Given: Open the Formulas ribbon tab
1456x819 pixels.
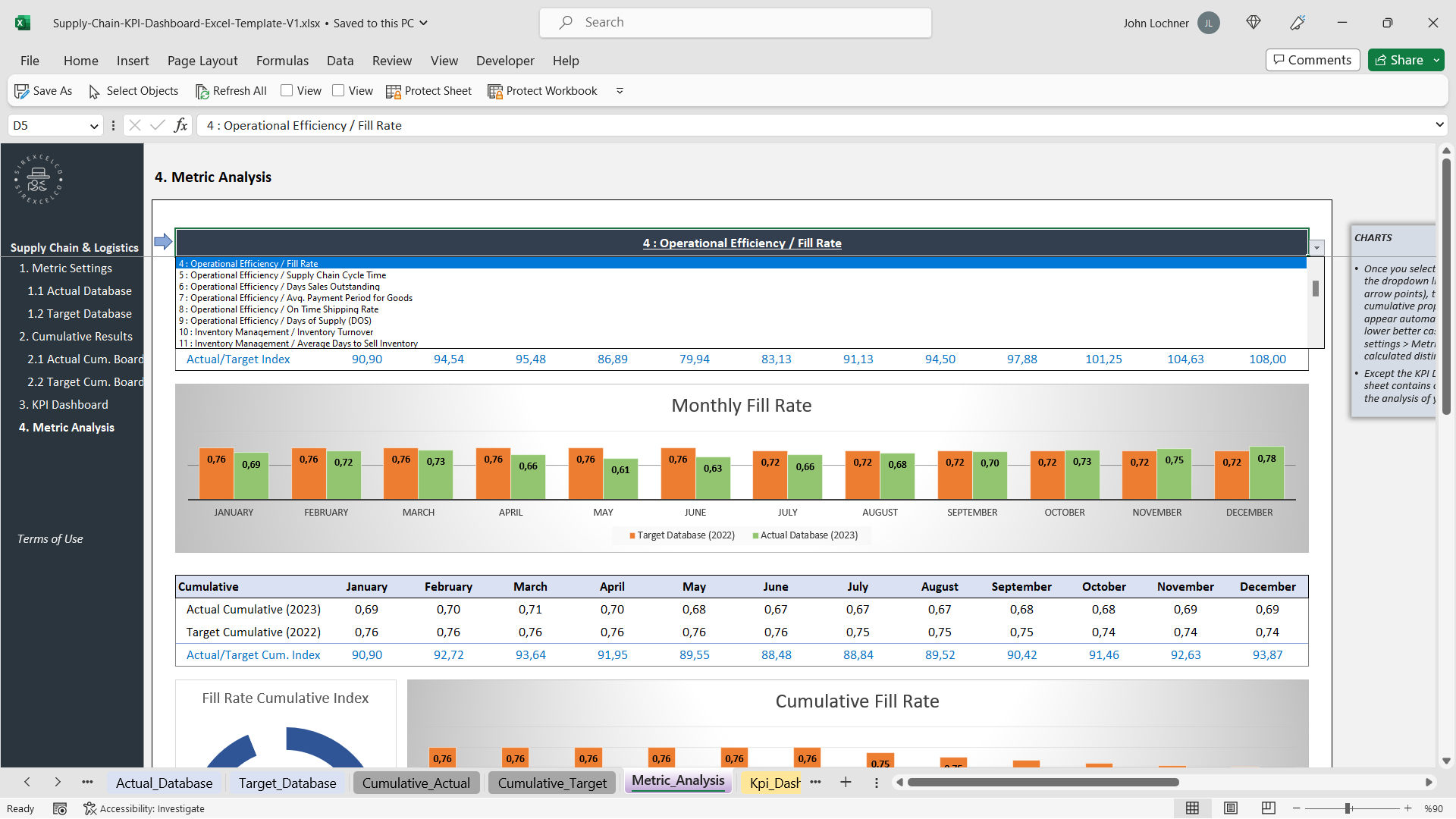Looking at the screenshot, I should [282, 61].
